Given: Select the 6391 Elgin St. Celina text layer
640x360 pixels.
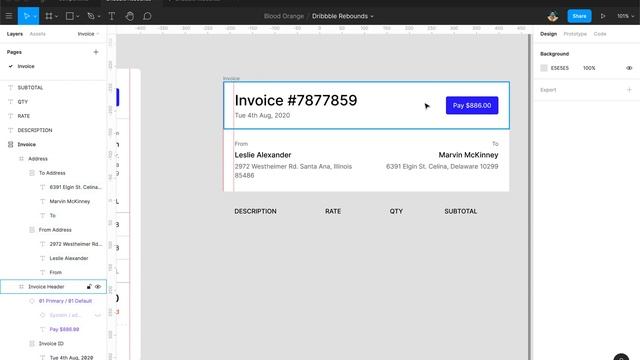Looking at the screenshot, I should (76, 187).
